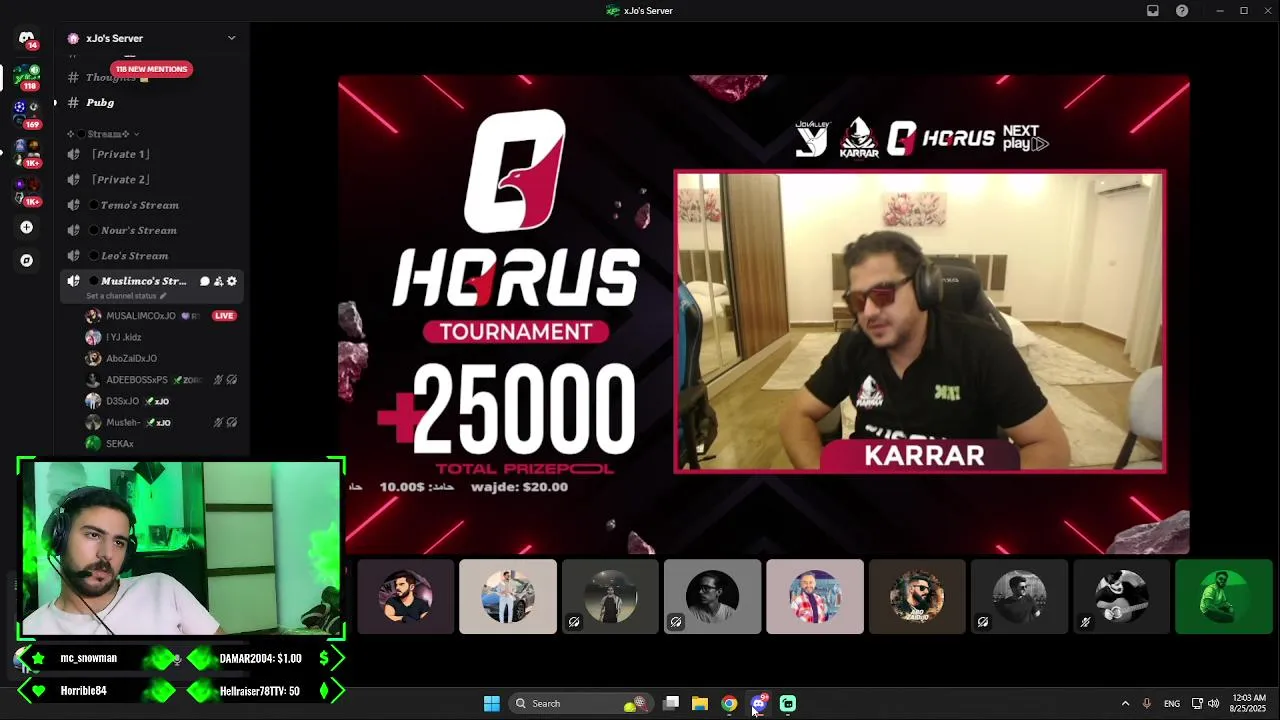Screen dimensions: 1280x720
Task: Open Task View on the taskbar
Action: (x=671, y=704)
